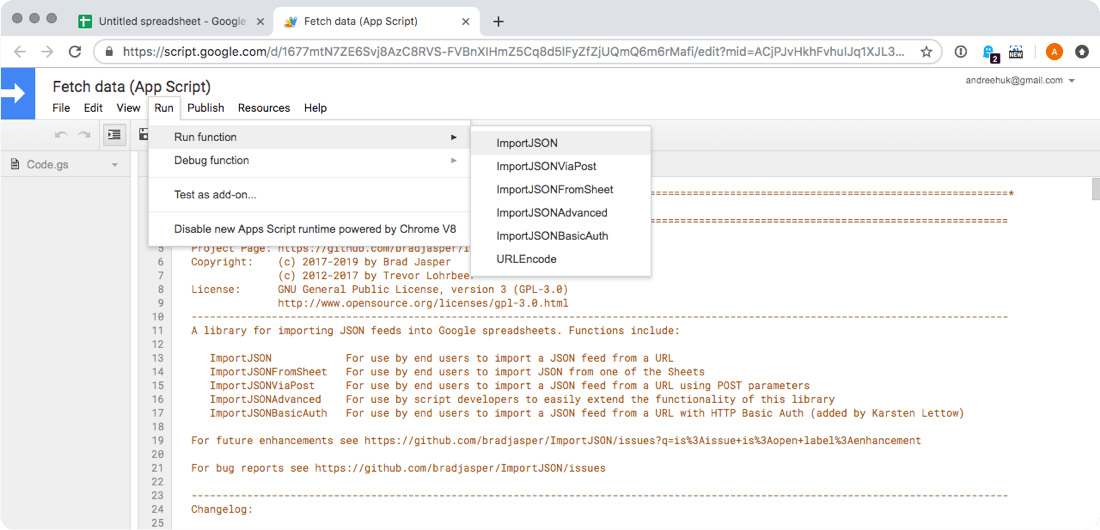
Task: Choose ImportJSONBasicAuth in the submenu
Action: 552,236
